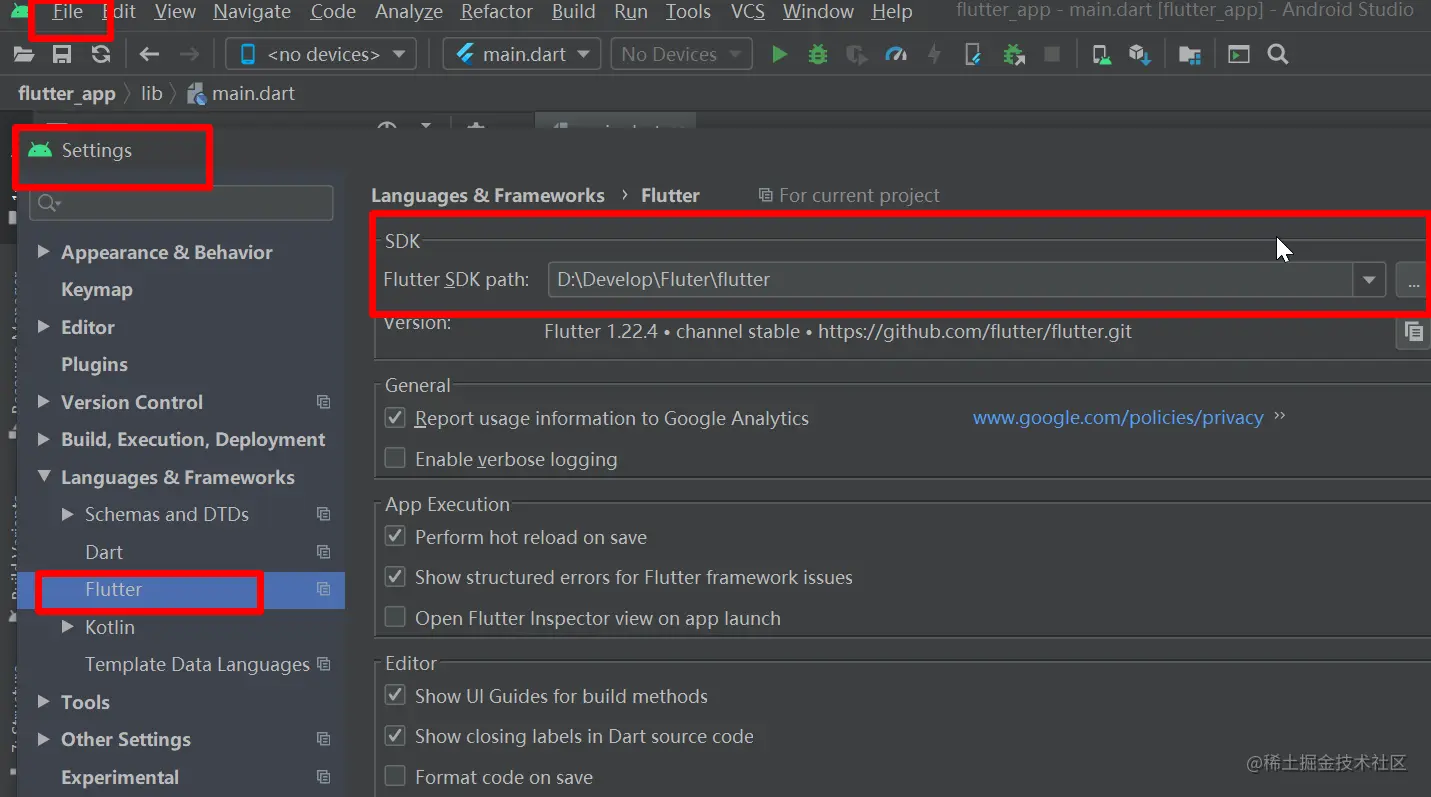1431x797 pixels.
Task: Copy Flutter version info icon
Action: [x=1413, y=332]
